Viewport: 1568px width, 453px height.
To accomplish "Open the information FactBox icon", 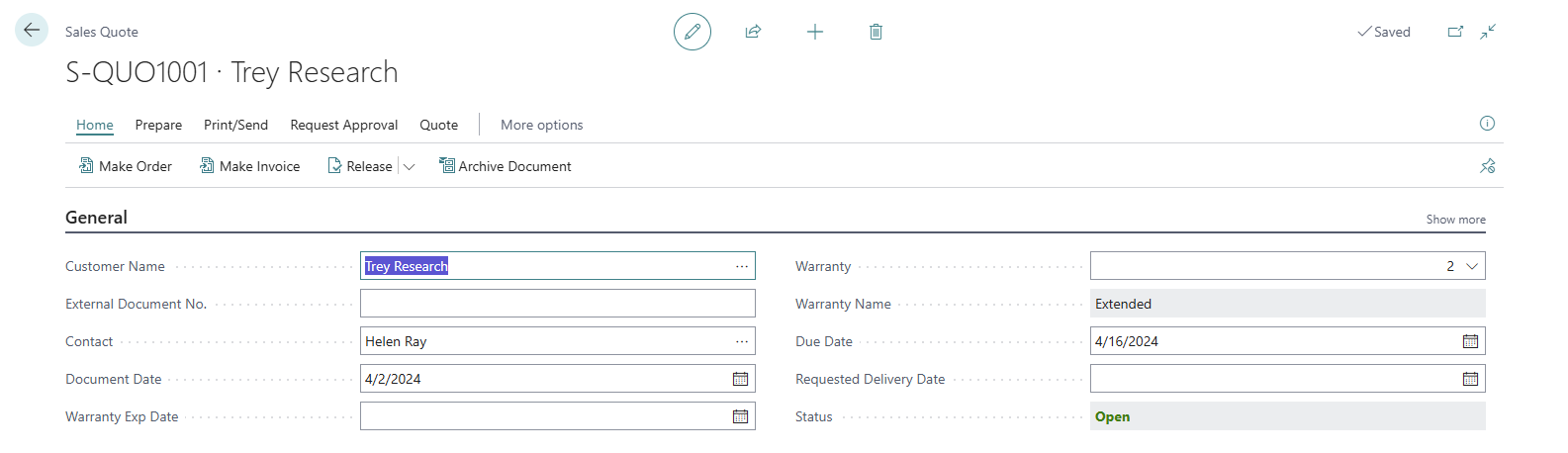I will [x=1487, y=124].
